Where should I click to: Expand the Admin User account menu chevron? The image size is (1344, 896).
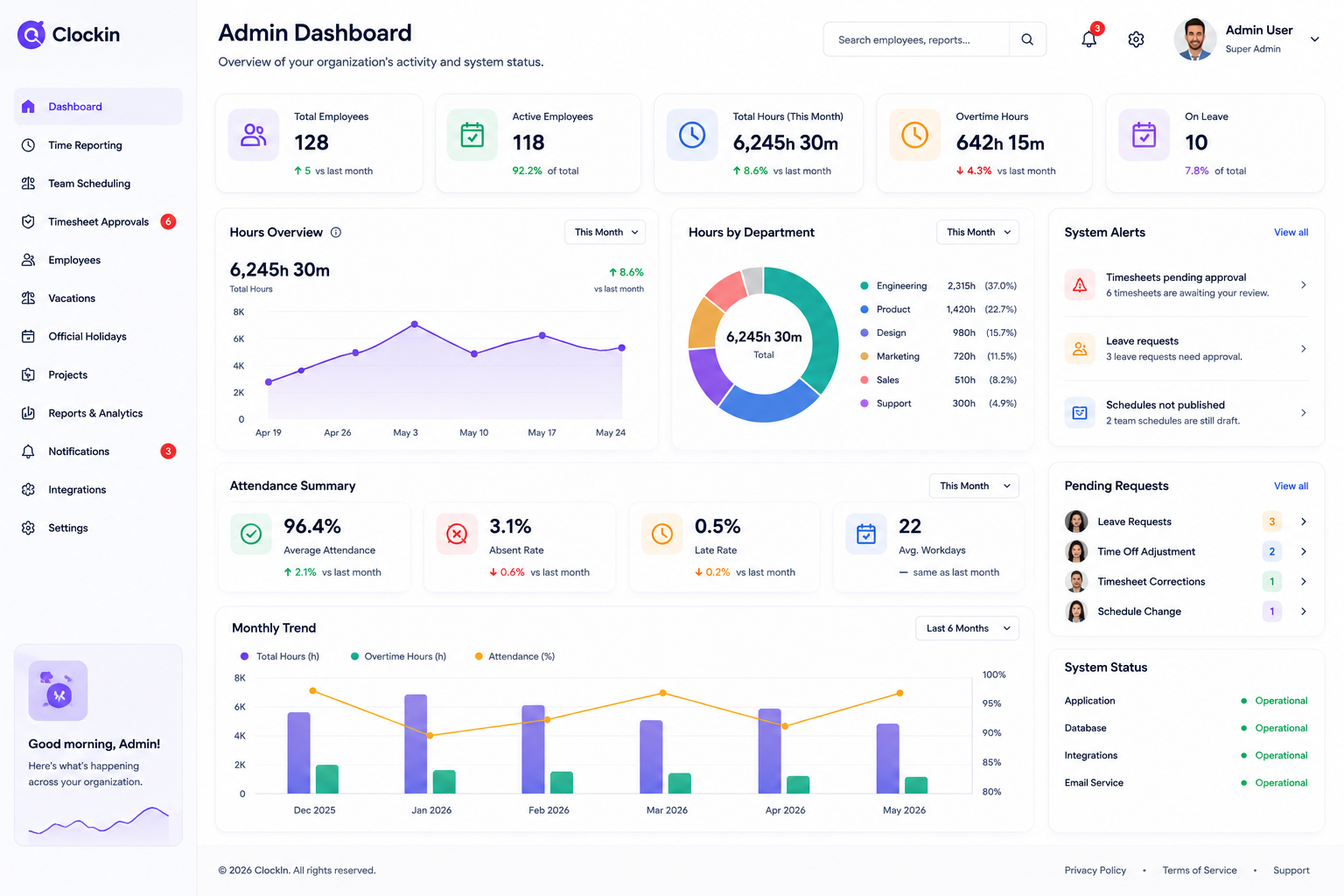1314,39
